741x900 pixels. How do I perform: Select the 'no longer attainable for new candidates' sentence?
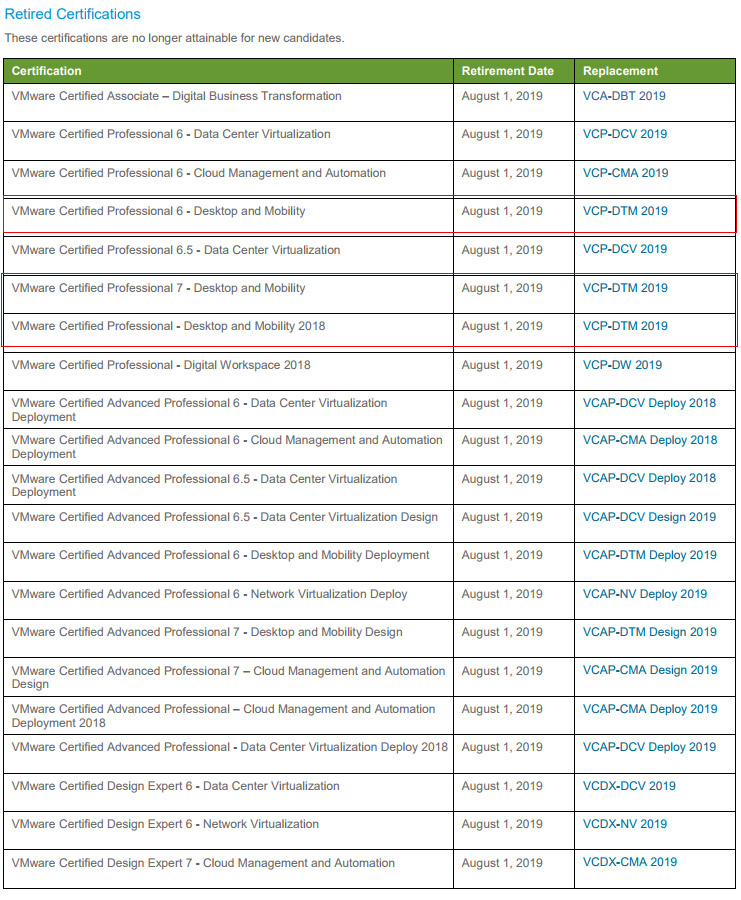(174, 38)
